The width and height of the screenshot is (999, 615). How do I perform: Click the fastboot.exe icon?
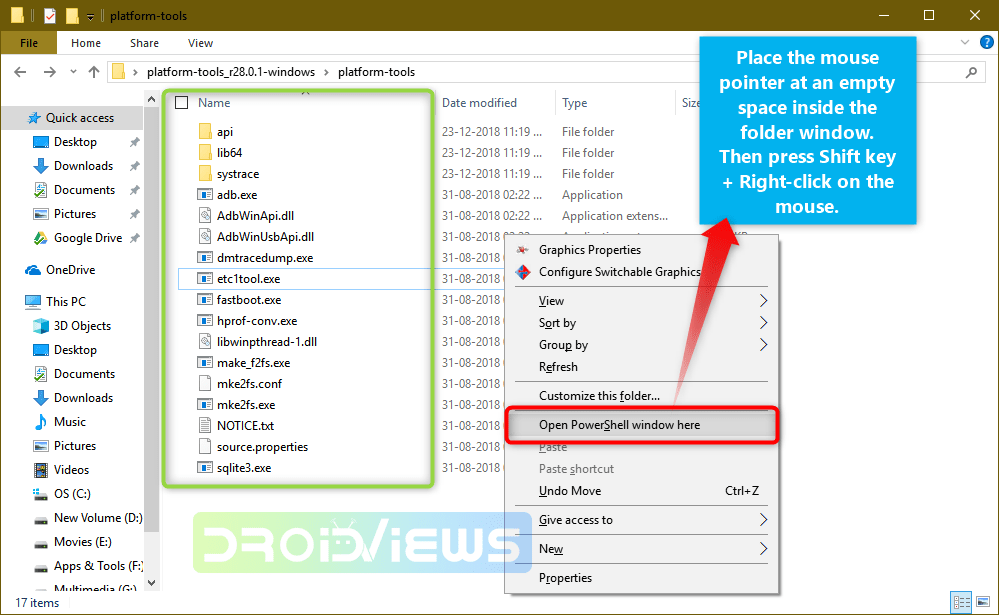[205, 300]
